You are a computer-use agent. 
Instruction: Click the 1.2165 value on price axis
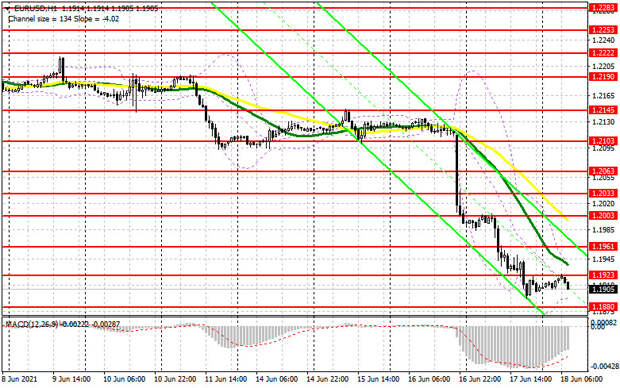[604, 96]
